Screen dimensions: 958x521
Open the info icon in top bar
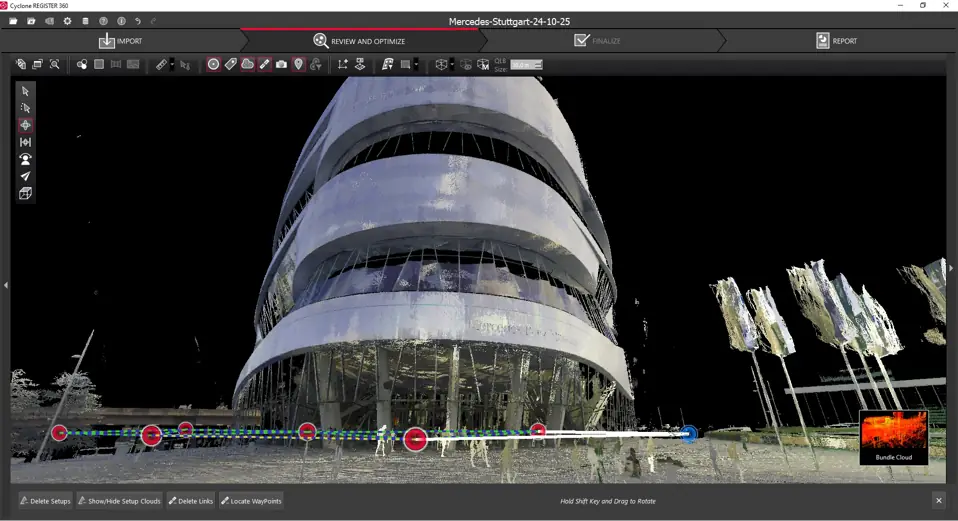[x=121, y=21]
